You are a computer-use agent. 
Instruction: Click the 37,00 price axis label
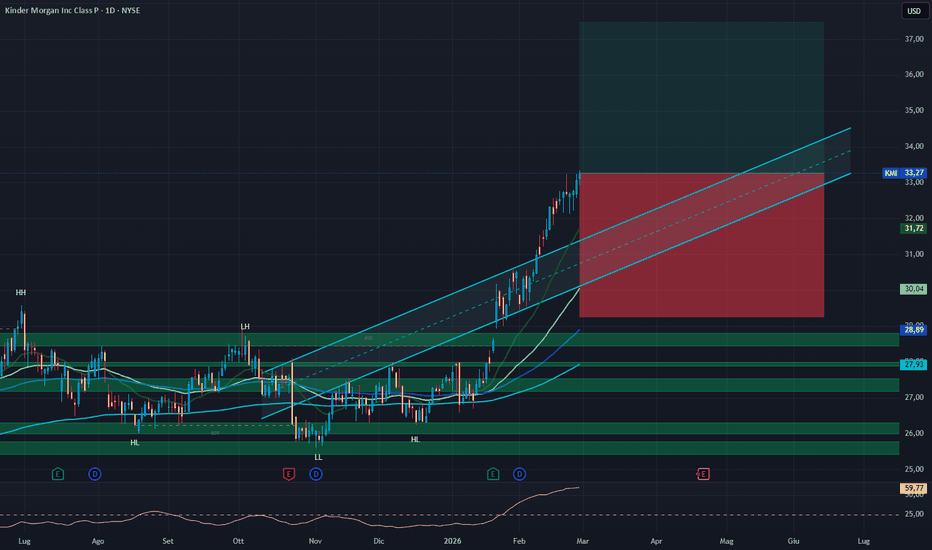(914, 39)
